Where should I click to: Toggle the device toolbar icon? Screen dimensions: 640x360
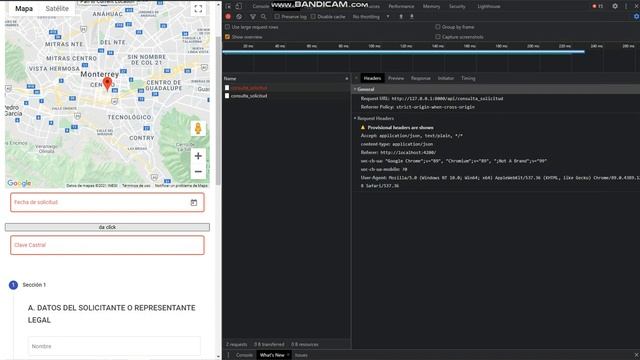(x=239, y=6)
